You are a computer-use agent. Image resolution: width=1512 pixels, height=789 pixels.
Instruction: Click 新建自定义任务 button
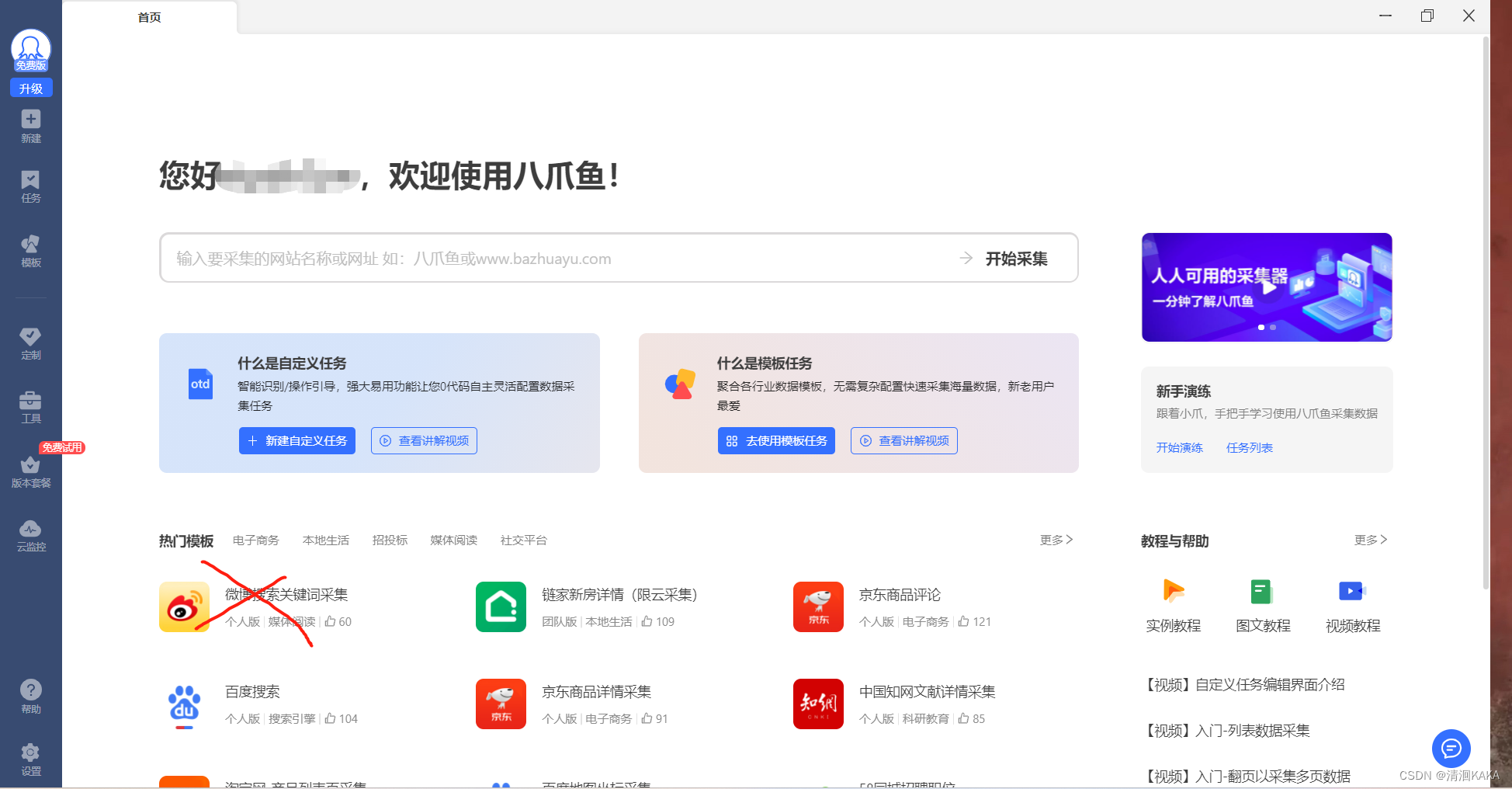tap(297, 440)
